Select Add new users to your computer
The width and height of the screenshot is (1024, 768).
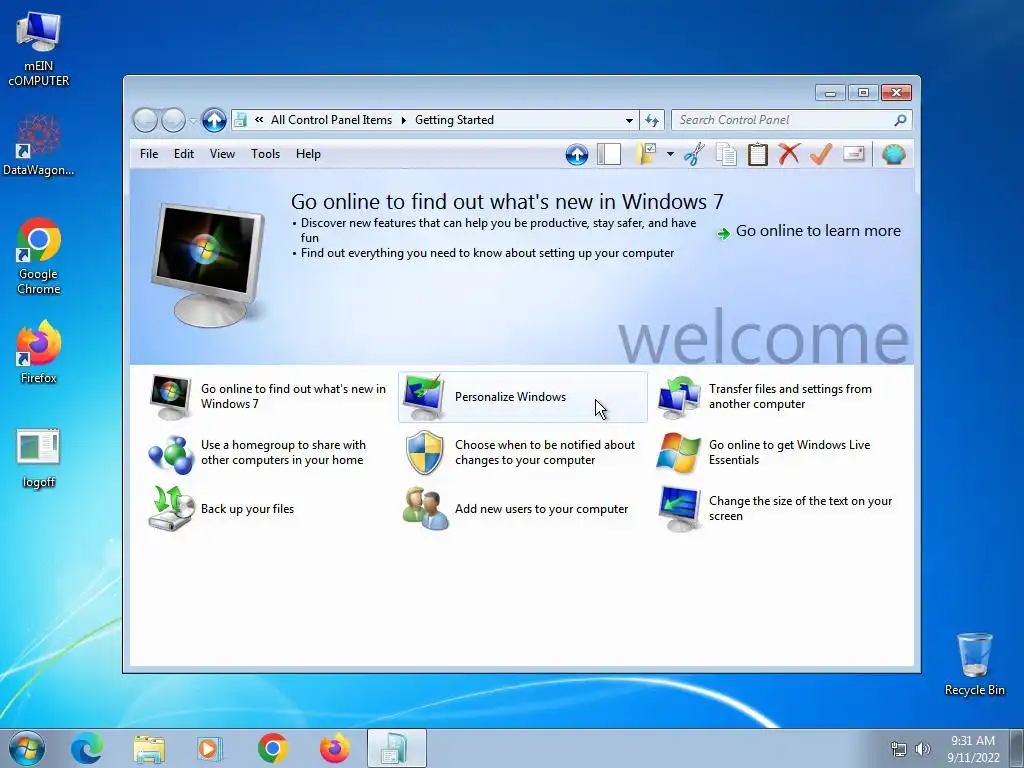522,509
